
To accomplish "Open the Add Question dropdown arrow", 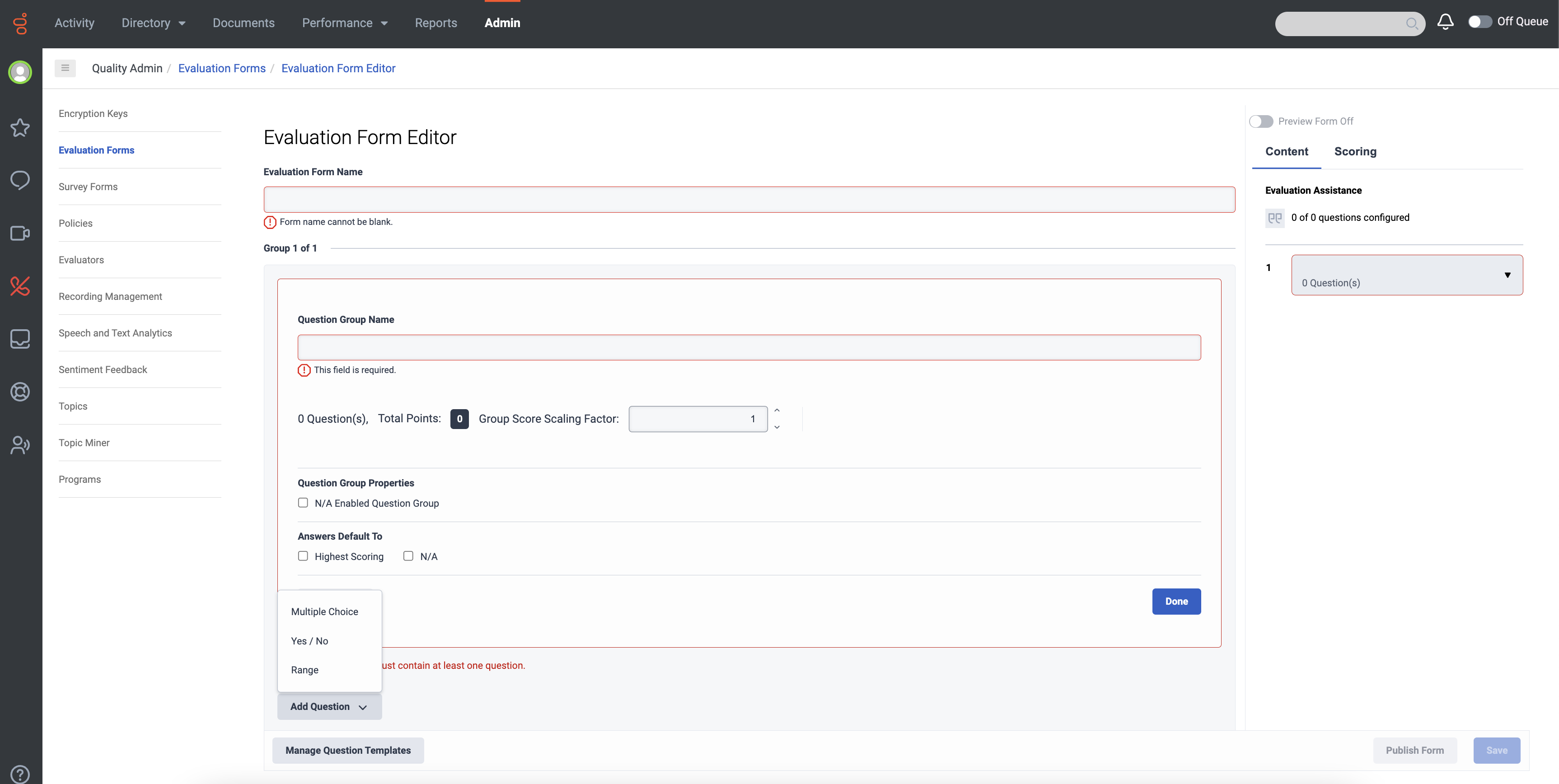I will (362, 707).
